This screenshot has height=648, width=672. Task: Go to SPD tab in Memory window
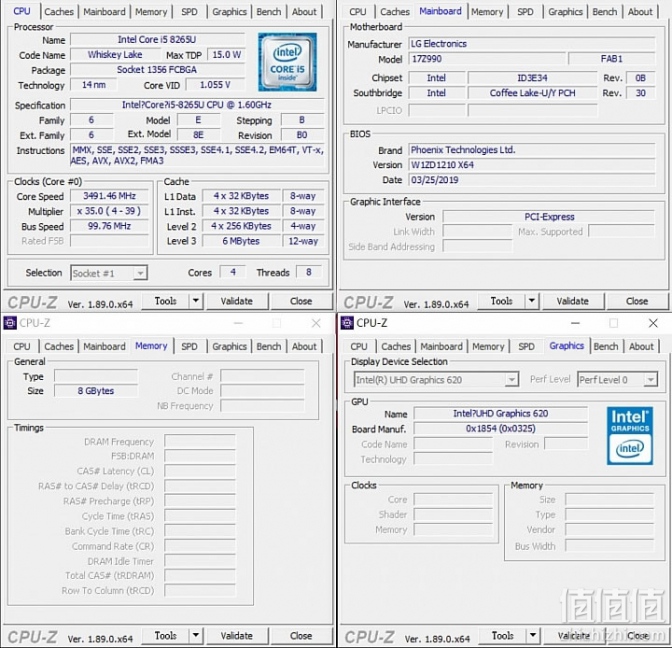pos(189,346)
